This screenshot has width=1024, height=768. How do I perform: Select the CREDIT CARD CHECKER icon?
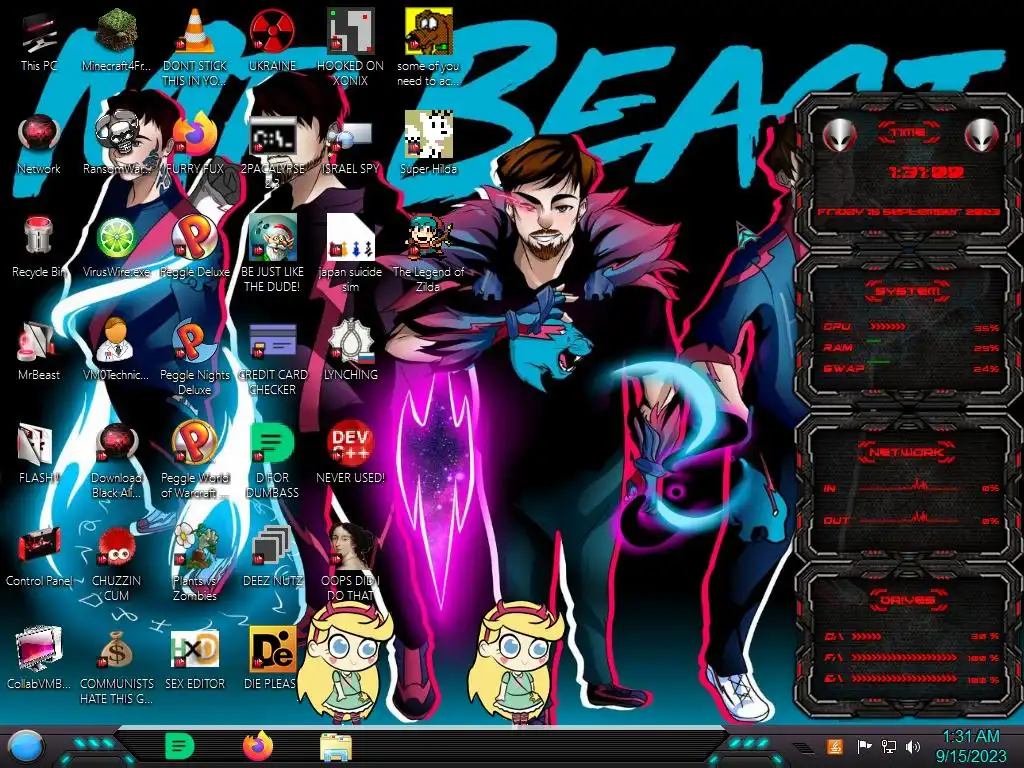click(272, 358)
